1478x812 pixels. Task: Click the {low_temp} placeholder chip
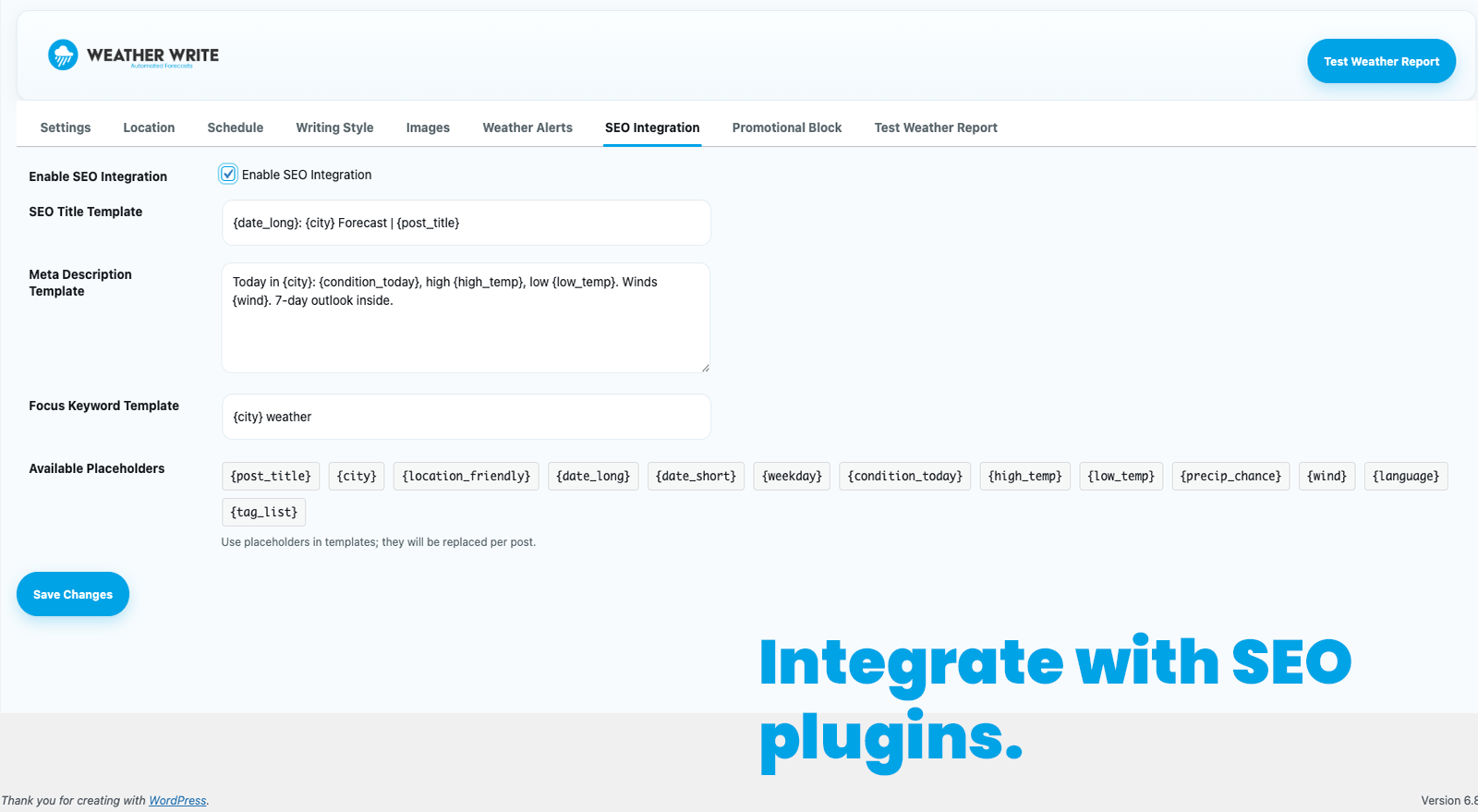1121,476
